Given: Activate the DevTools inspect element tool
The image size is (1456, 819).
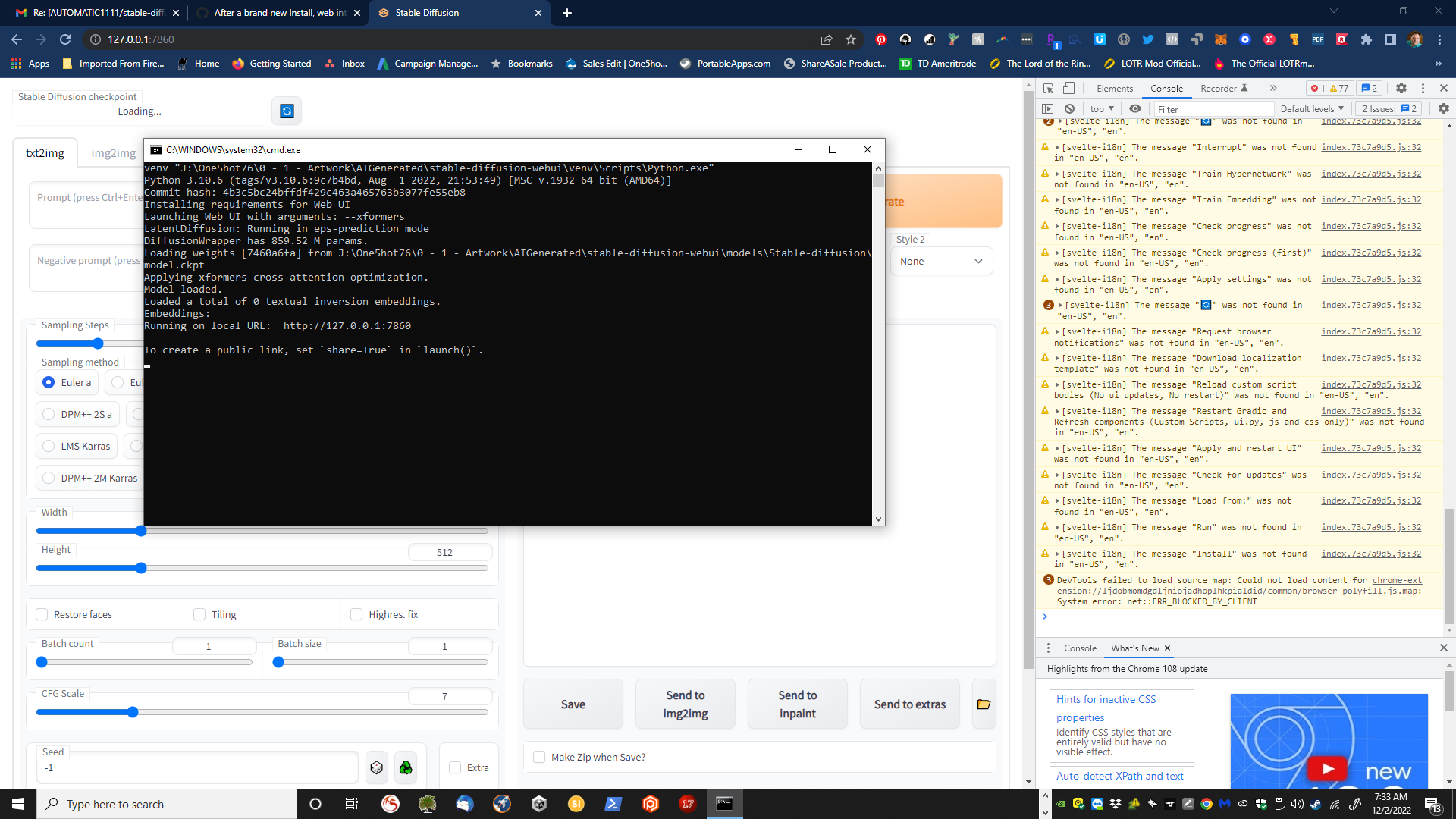Looking at the screenshot, I should coord(1049,88).
